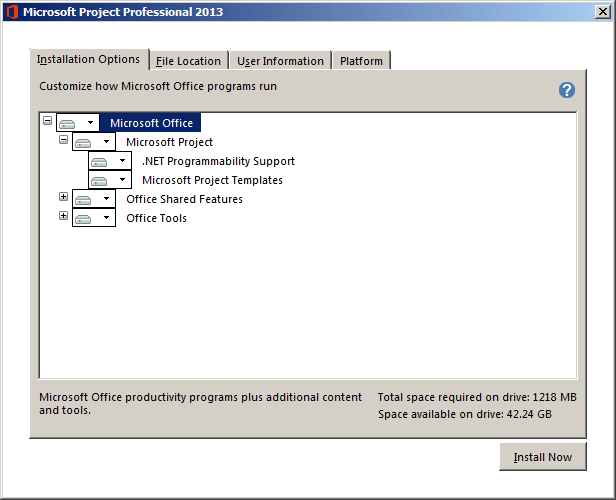Screen dimensions: 616x500
Task: Click the Office logo in title bar
Action: [x=12, y=12]
